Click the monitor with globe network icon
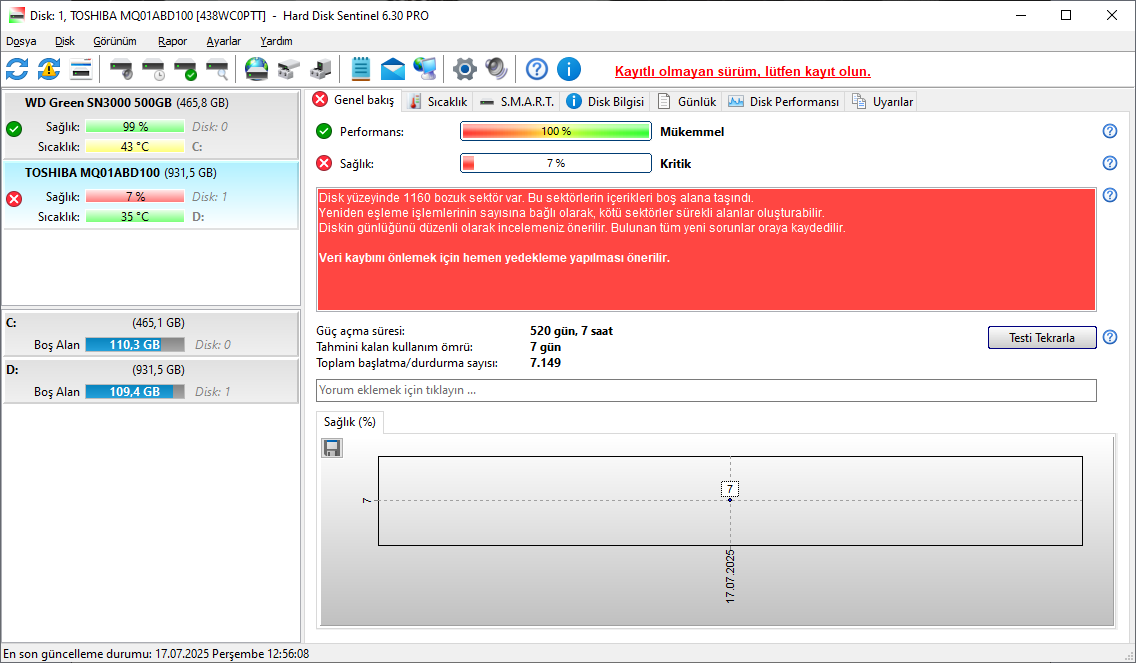Viewport: 1136px width, 663px height. 425,70
